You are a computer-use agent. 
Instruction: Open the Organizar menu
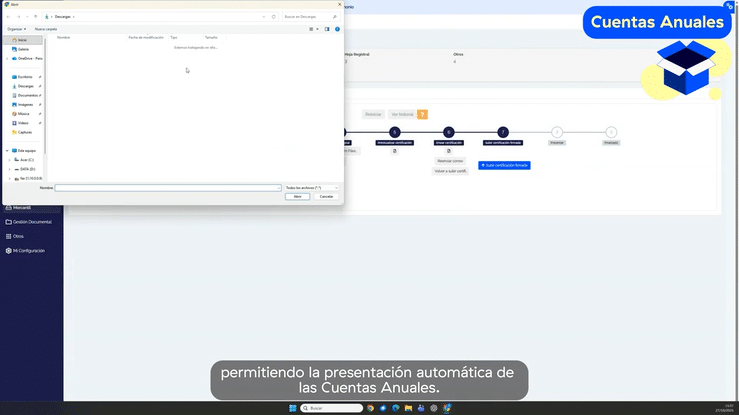[x=16, y=29]
